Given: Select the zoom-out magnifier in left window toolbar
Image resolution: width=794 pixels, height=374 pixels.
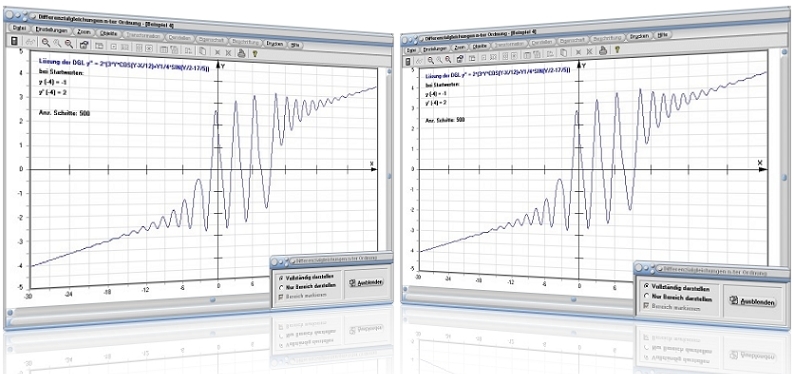Looking at the screenshot, I should coord(69,44).
